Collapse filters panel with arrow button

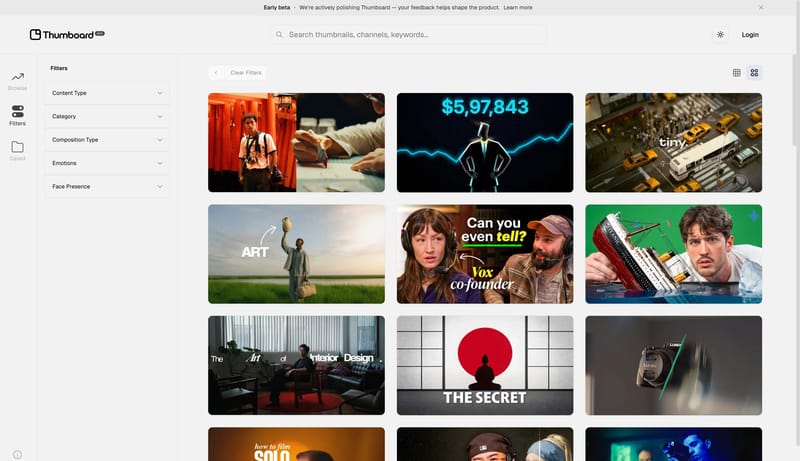[x=216, y=73]
